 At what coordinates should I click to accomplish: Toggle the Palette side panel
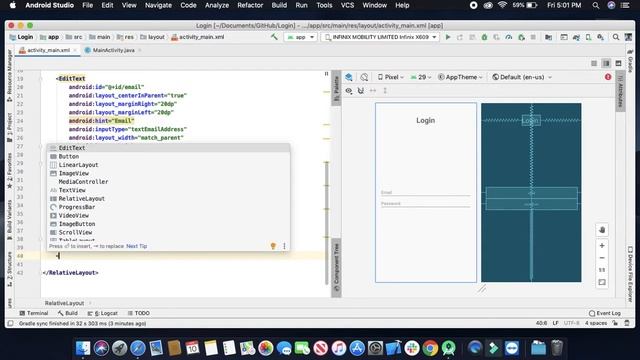(x=336, y=89)
